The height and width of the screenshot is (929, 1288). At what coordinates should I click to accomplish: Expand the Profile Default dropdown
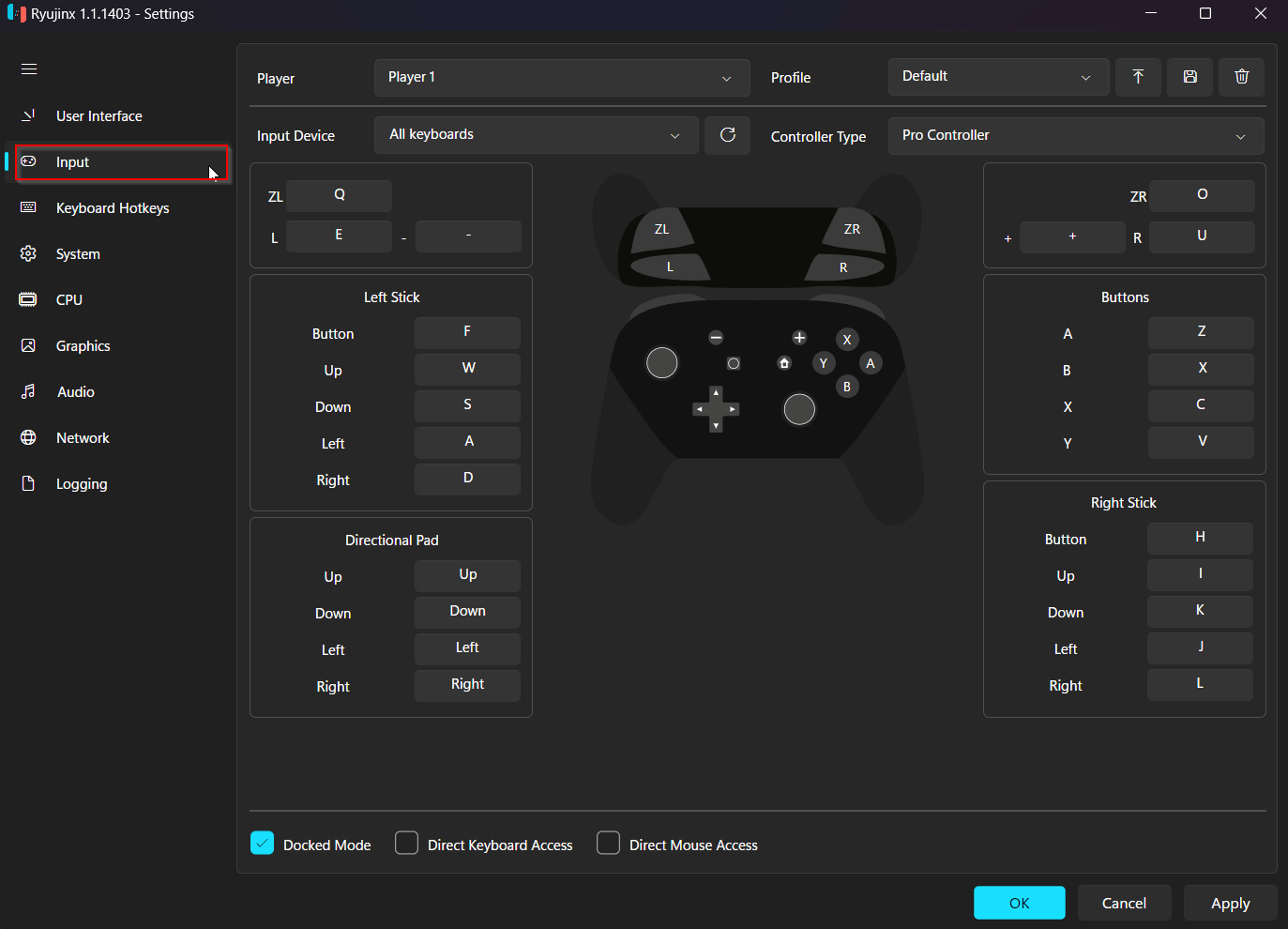[998, 77]
